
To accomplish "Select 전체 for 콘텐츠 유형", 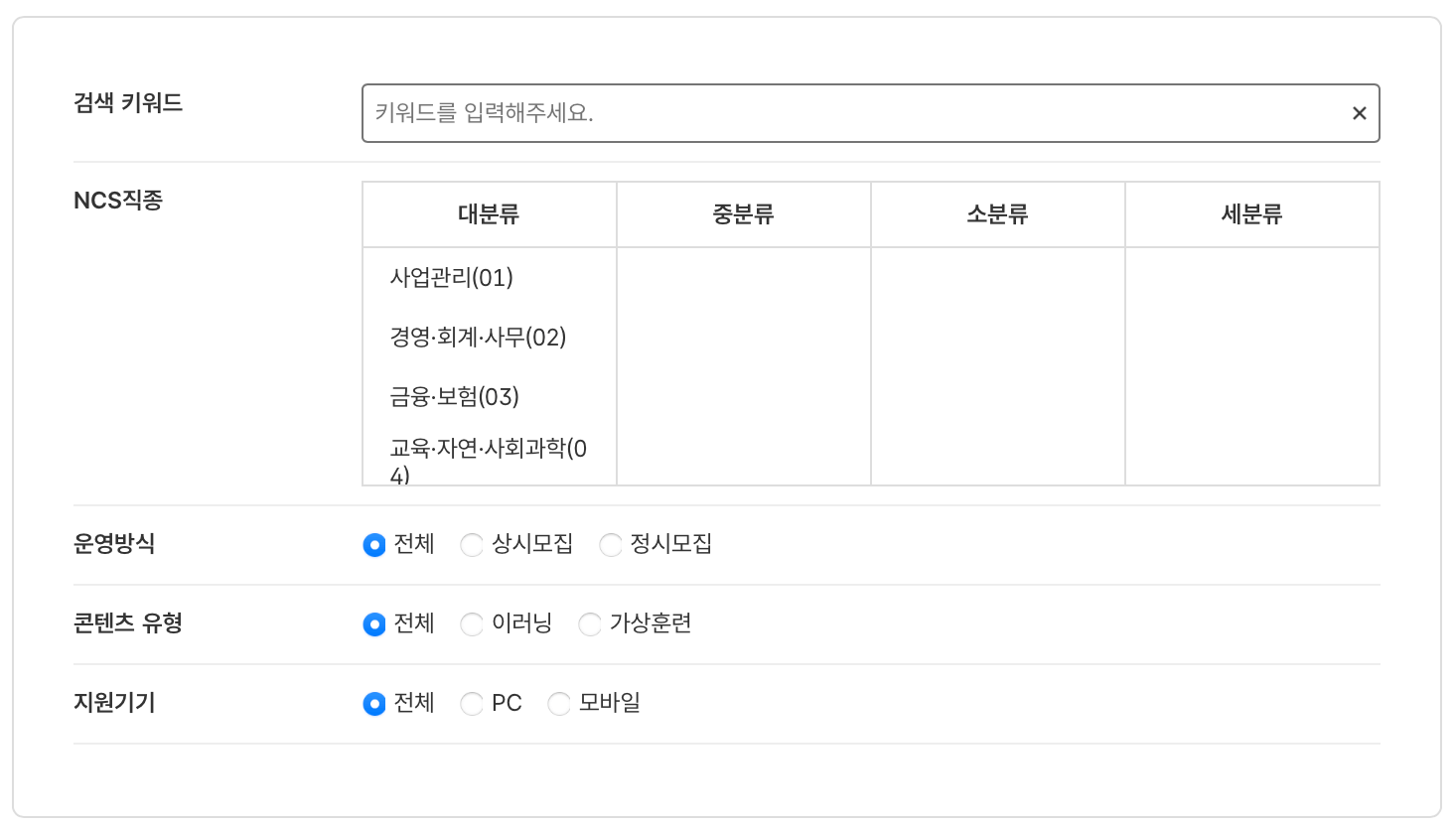I will click(x=374, y=623).
